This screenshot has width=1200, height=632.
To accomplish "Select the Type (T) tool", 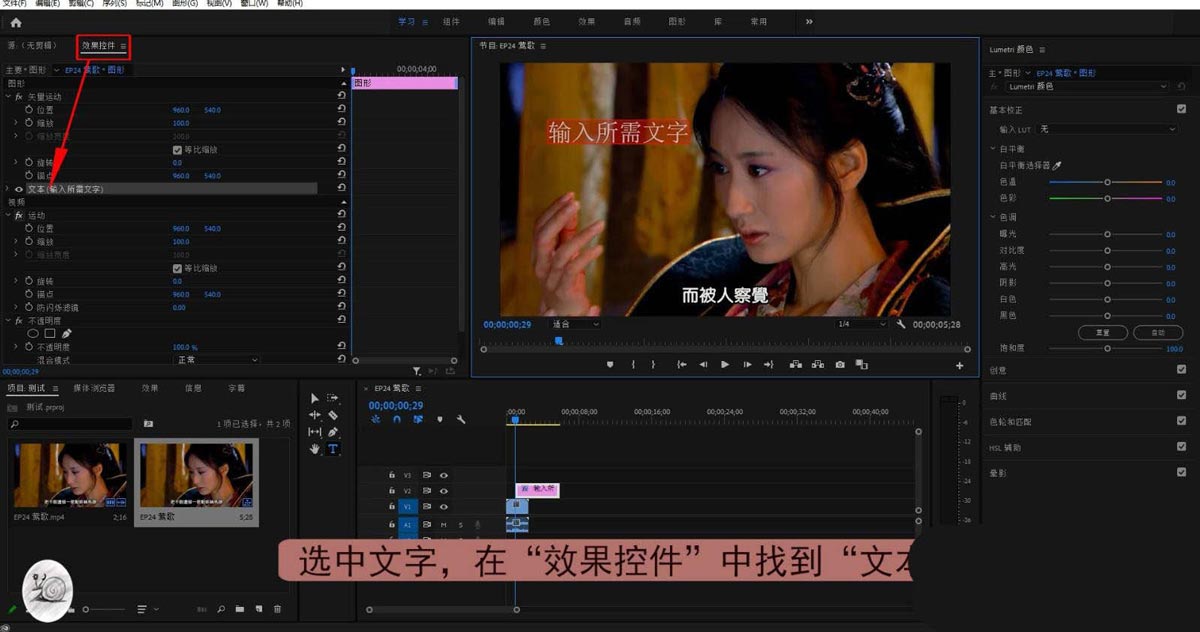I will click(x=333, y=449).
